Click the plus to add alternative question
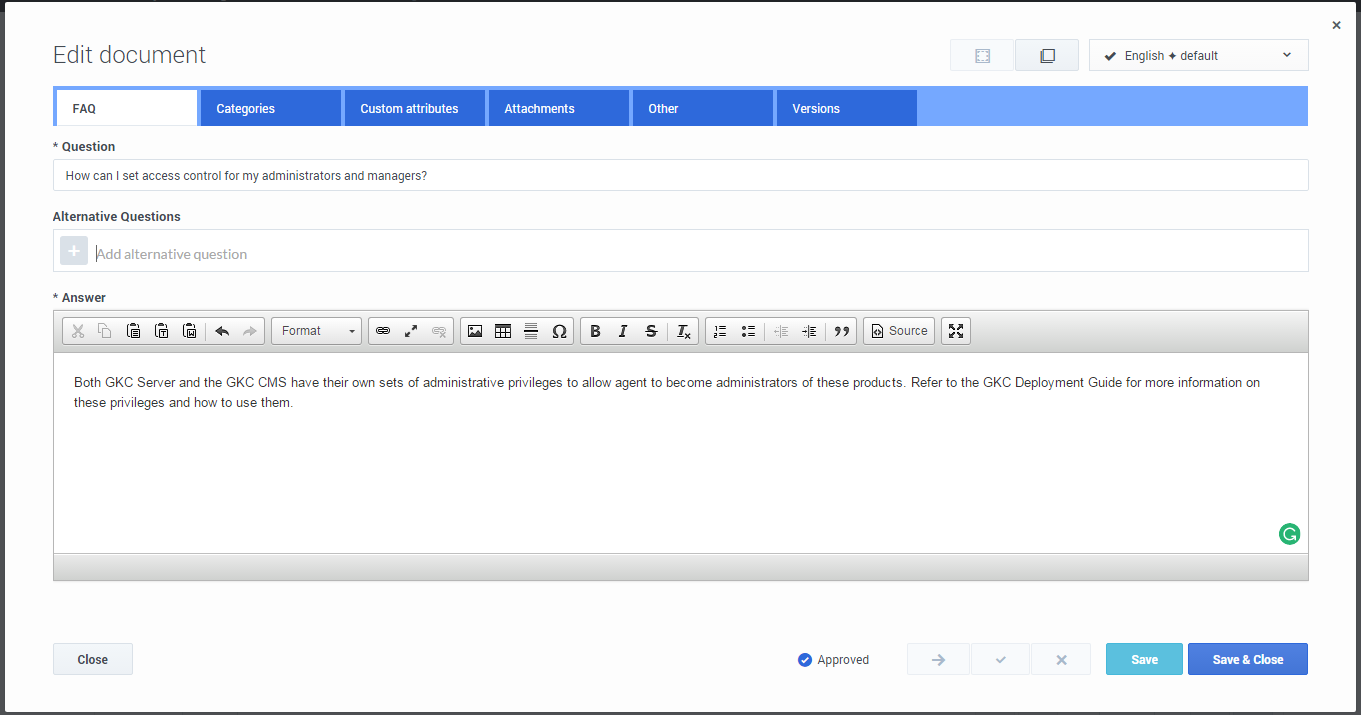Viewport: 1361px width, 715px height. (74, 251)
